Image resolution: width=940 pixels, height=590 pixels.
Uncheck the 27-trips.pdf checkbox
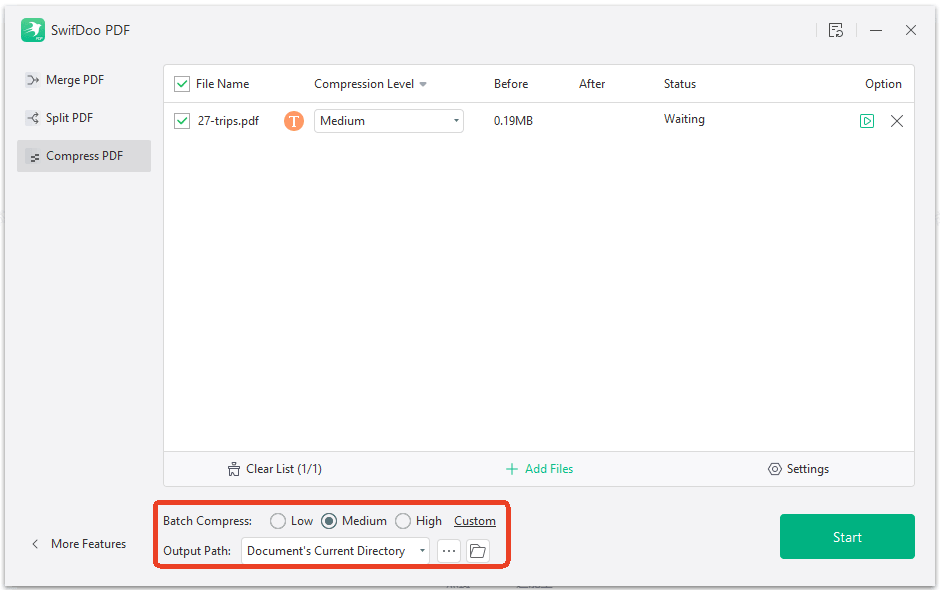point(182,121)
